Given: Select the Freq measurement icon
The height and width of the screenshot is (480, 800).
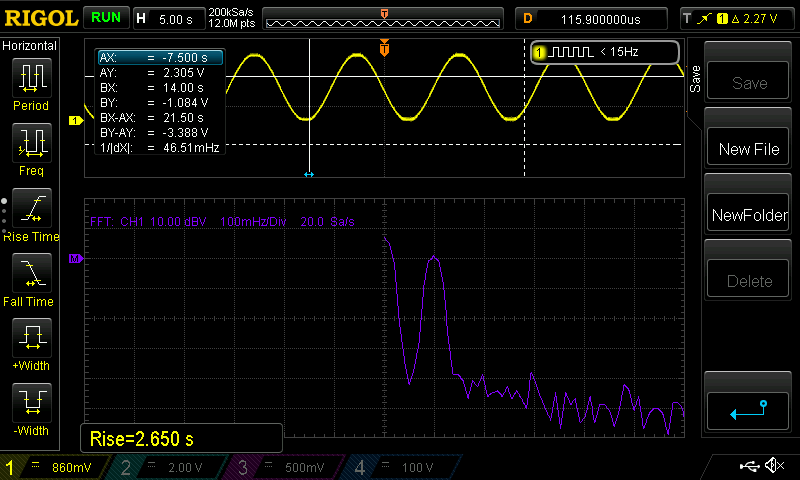Looking at the screenshot, I should tap(31, 143).
